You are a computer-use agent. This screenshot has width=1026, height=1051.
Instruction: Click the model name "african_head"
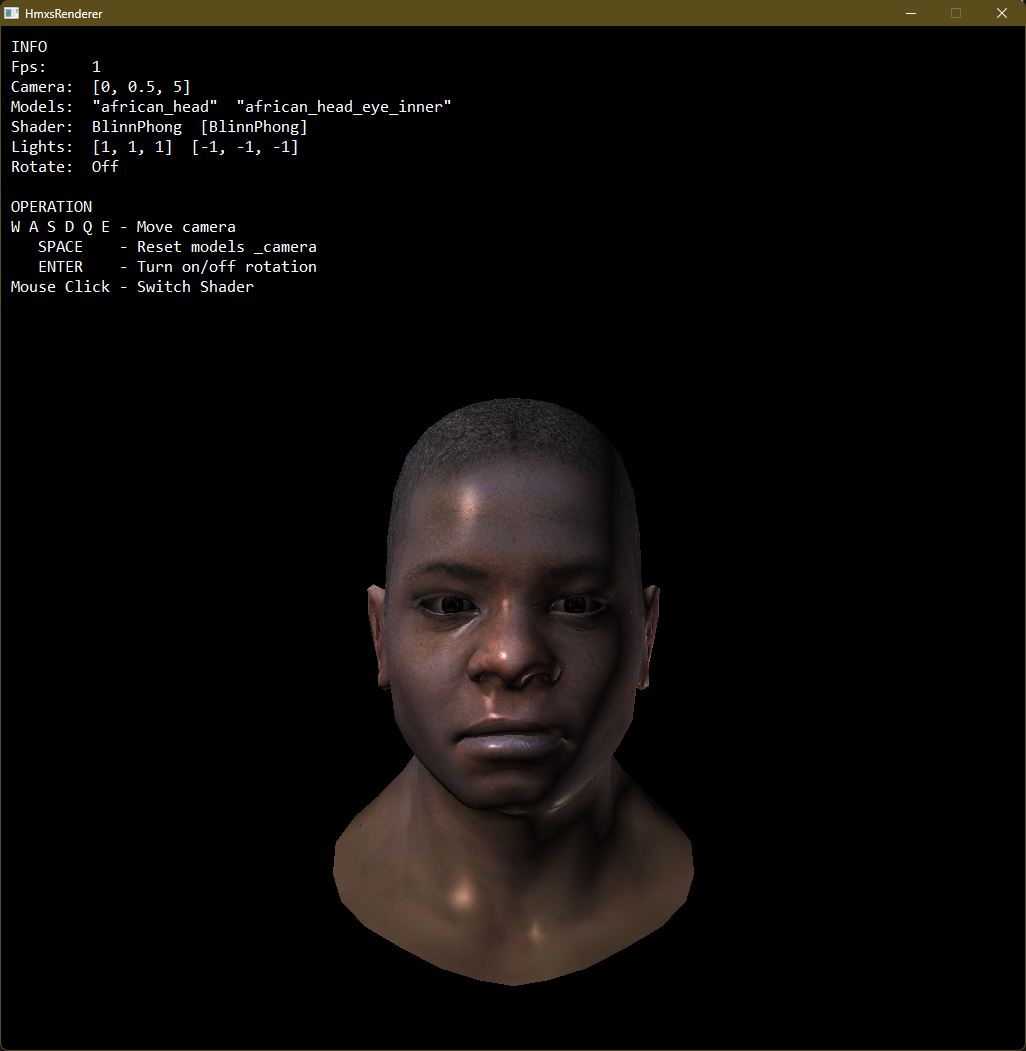click(155, 107)
